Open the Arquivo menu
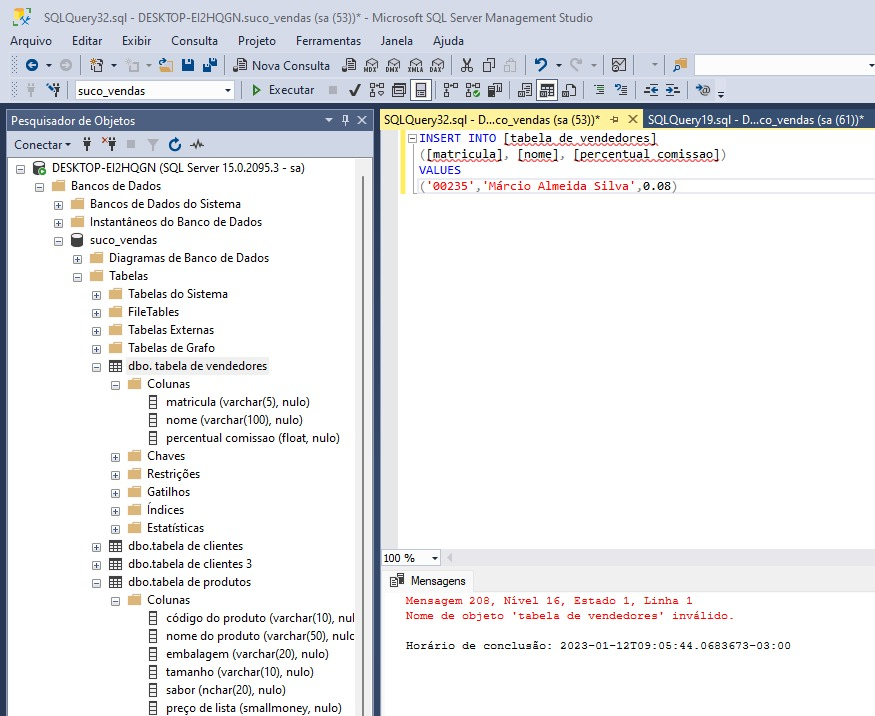875x716 pixels. 31,41
